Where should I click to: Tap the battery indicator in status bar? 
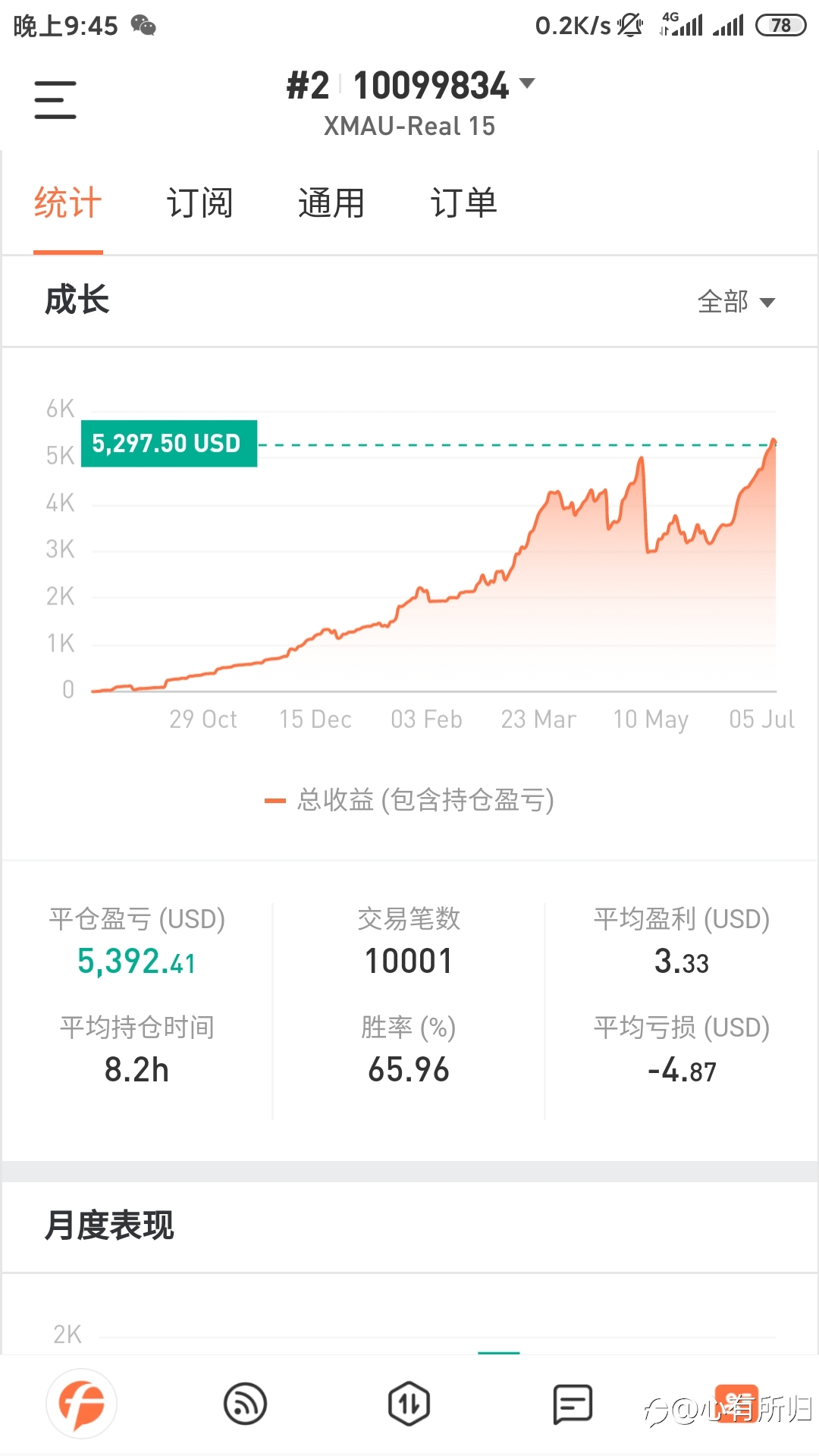[780, 26]
